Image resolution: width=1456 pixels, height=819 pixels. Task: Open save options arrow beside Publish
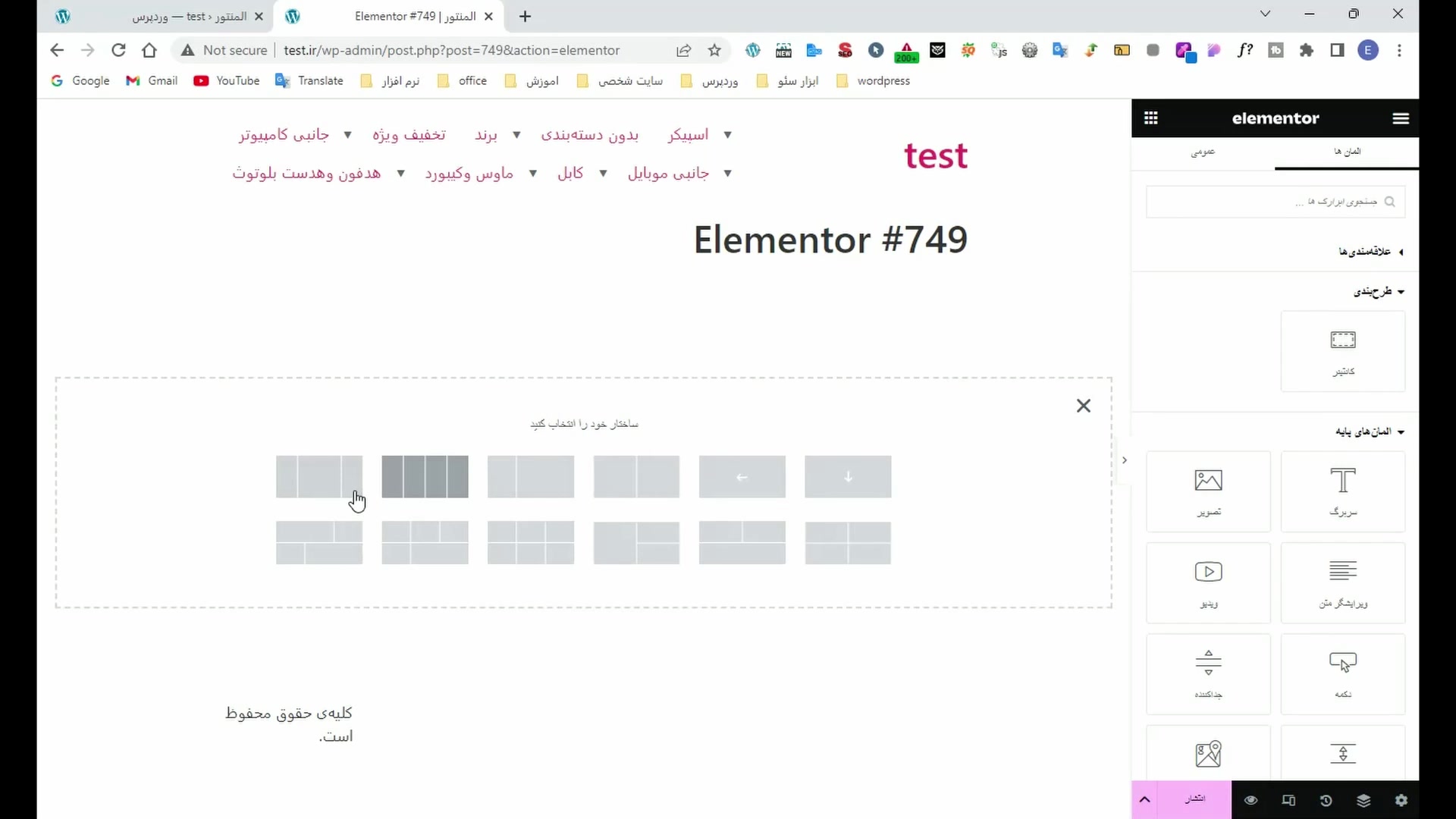(x=1144, y=800)
